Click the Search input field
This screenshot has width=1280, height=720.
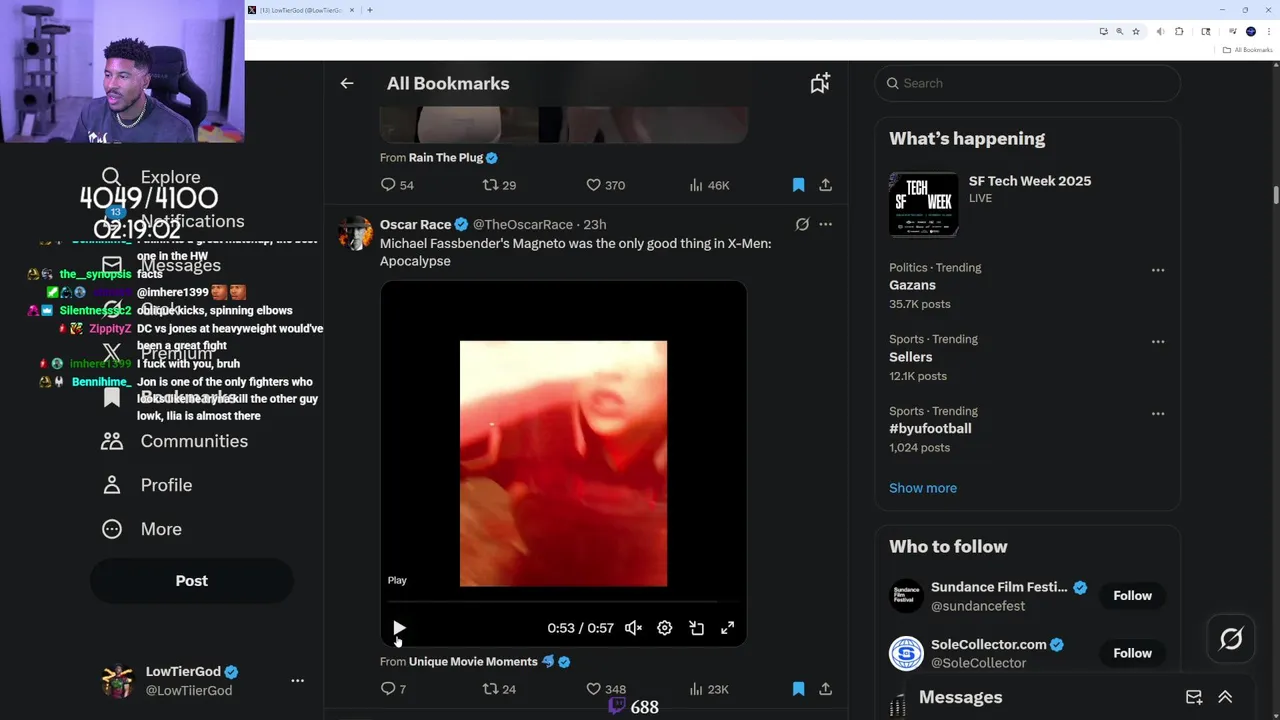tap(1027, 83)
